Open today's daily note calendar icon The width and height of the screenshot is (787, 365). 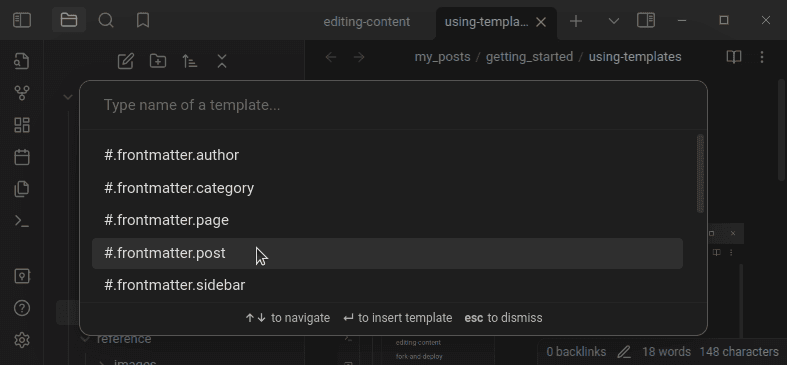click(x=22, y=157)
